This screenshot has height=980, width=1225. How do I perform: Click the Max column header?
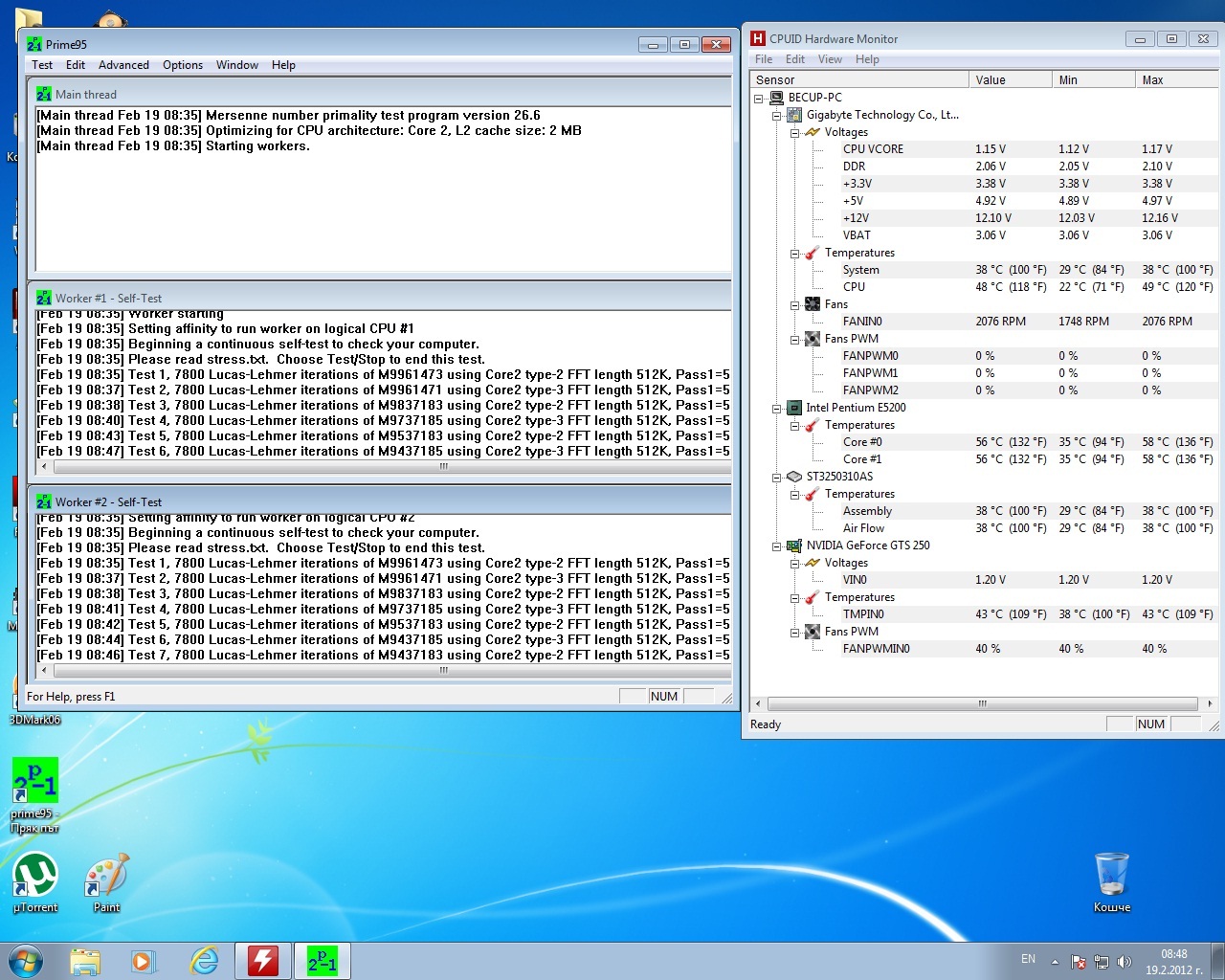(1177, 79)
